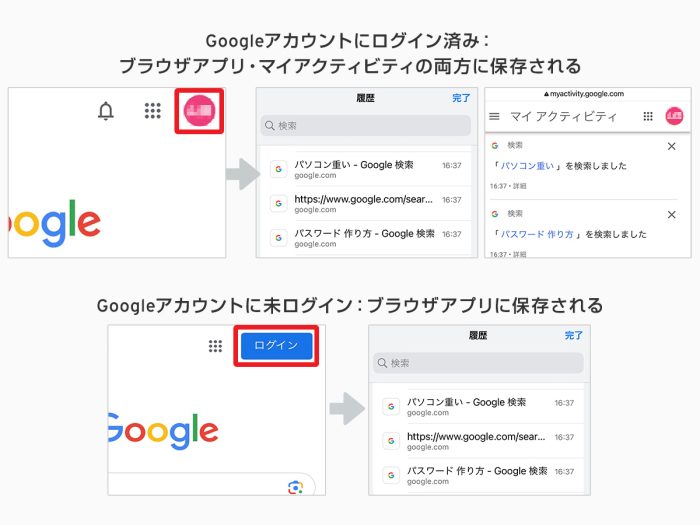Open パソコン重い link in My Activity
The width and height of the screenshot is (700, 525).
click(x=527, y=166)
